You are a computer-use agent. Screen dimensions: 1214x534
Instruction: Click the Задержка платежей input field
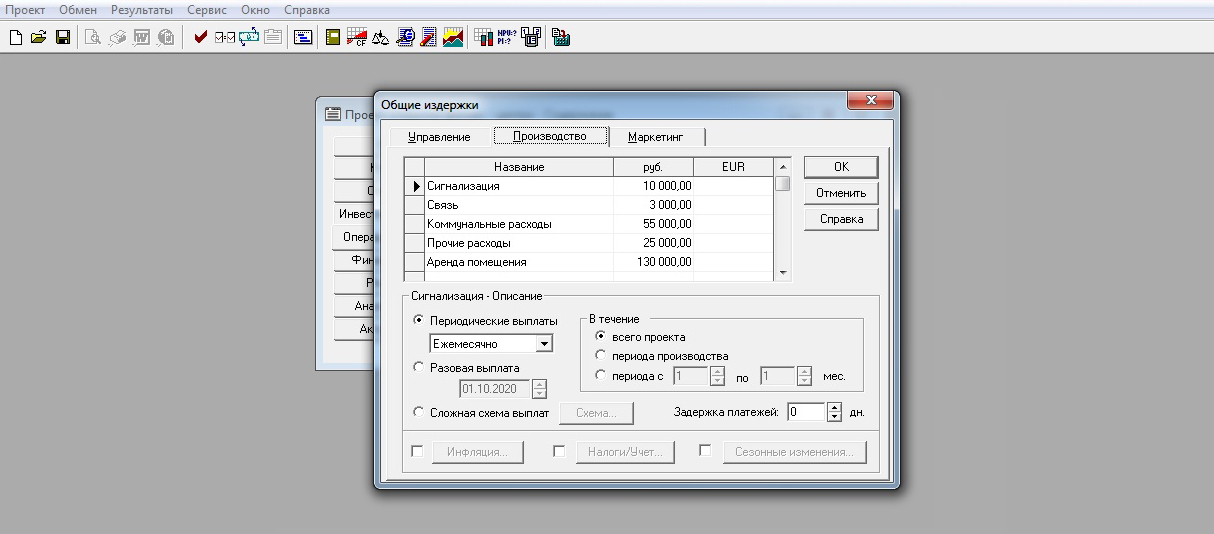click(807, 411)
